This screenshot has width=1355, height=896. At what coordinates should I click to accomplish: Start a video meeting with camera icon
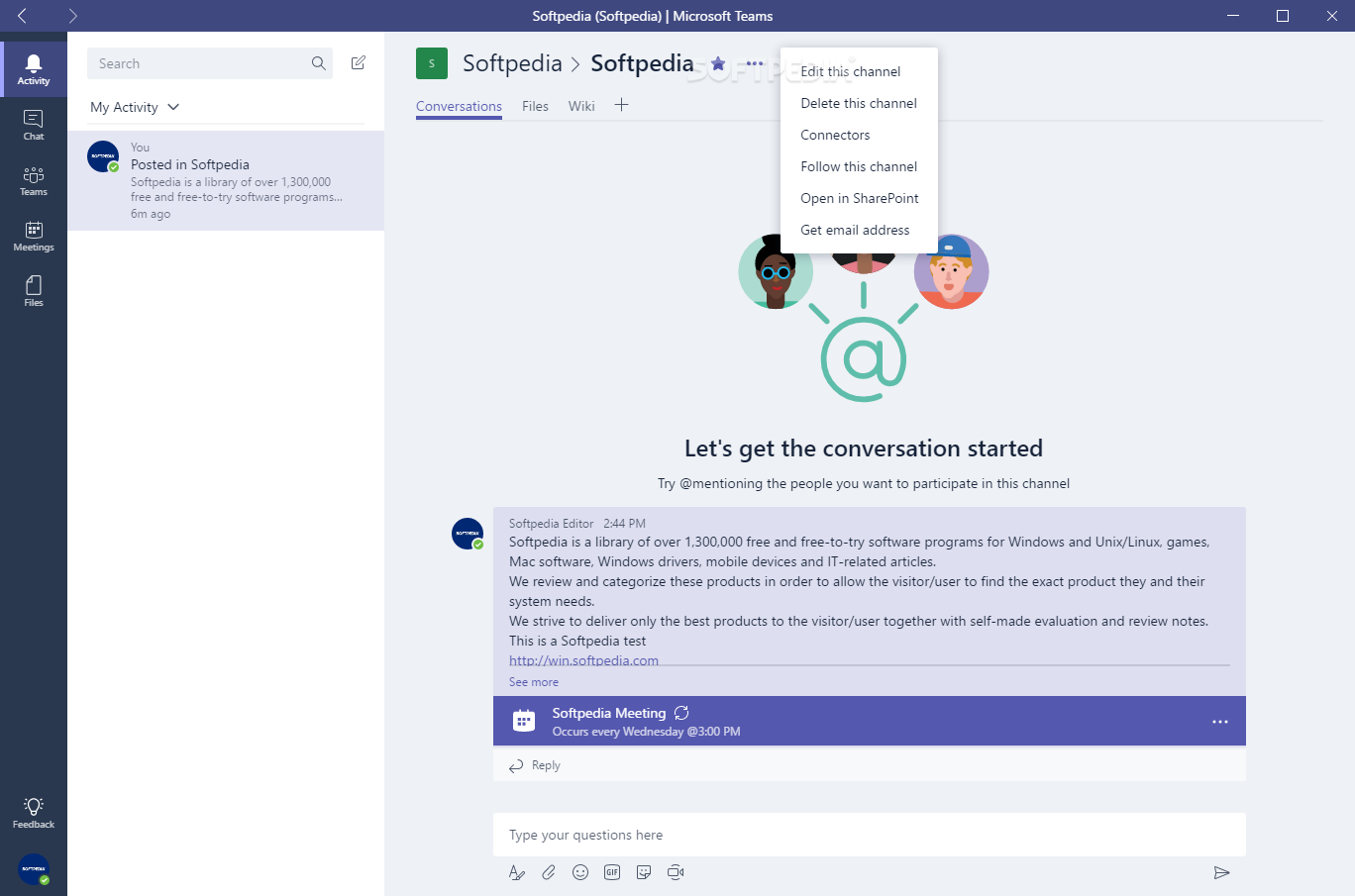676,872
